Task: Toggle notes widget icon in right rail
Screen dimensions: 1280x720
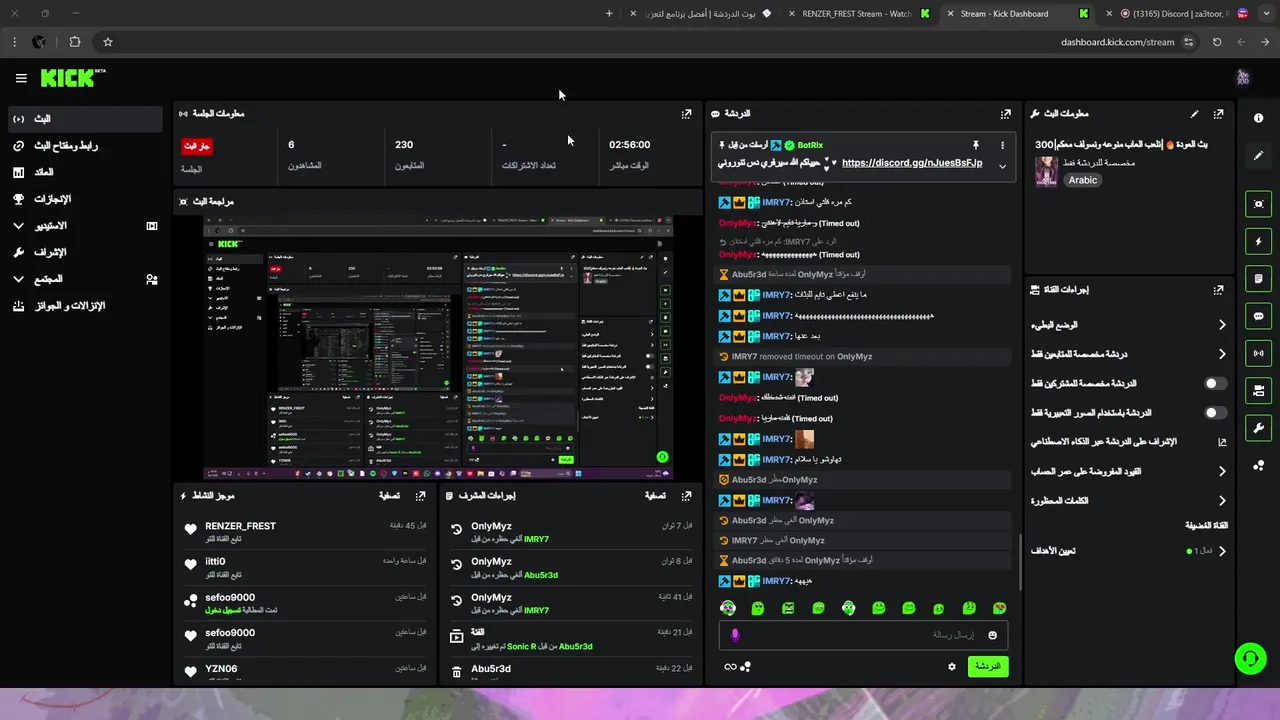Action: click(x=1258, y=278)
